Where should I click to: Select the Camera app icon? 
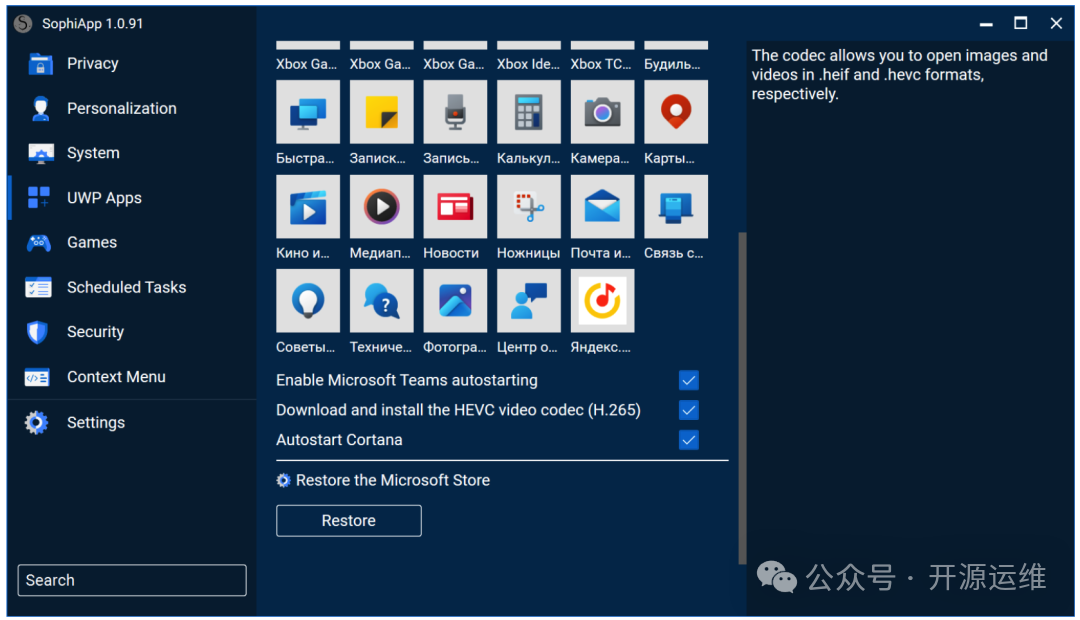pyautogui.click(x=602, y=112)
